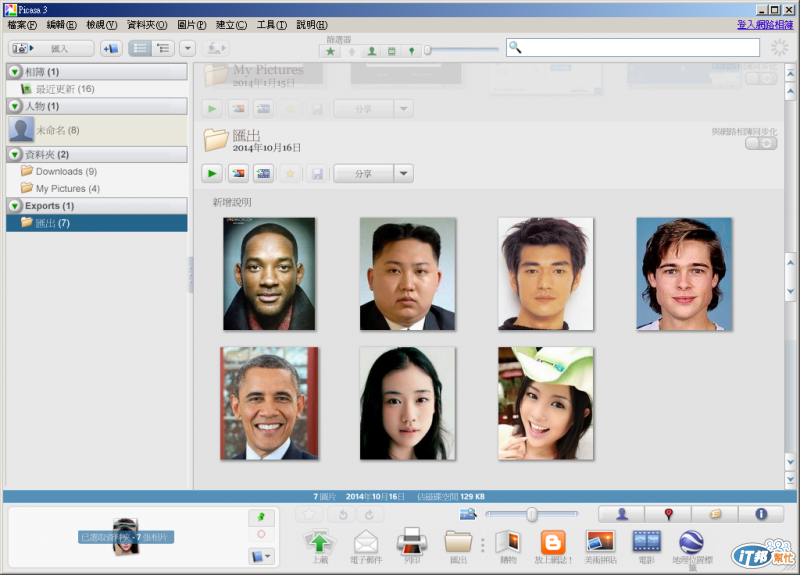
Task: Filter to starred photos only
Action: pyautogui.click(x=331, y=51)
